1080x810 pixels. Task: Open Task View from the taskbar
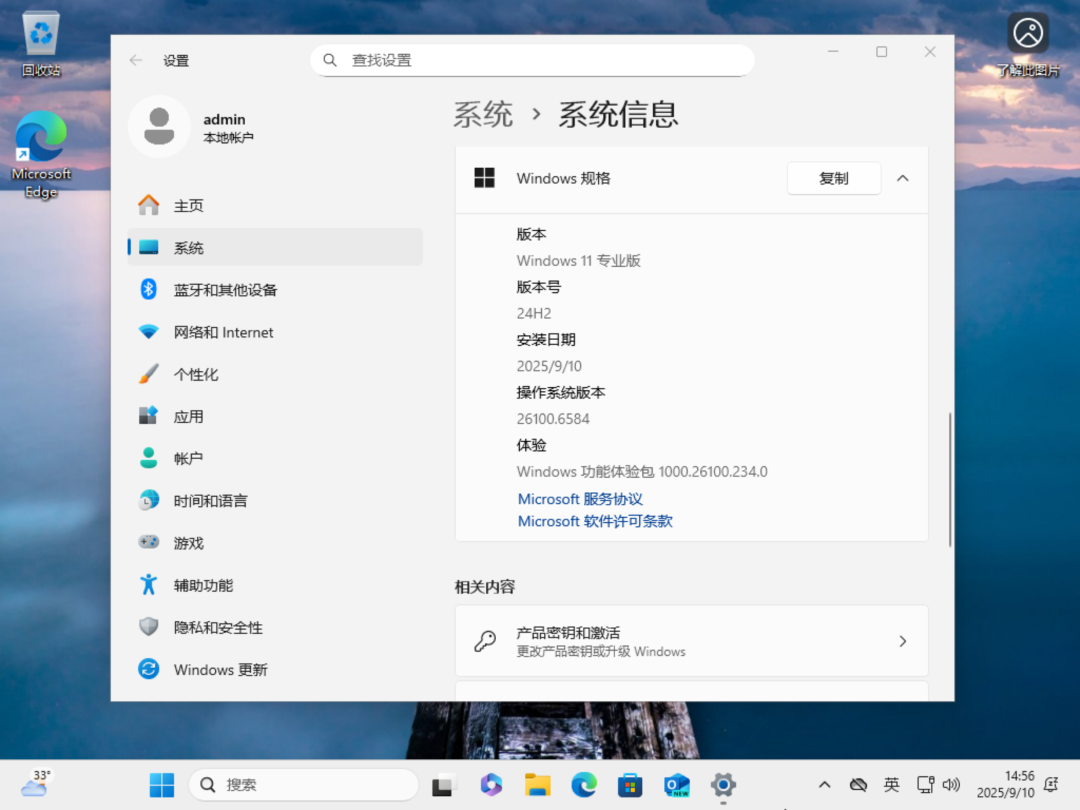click(x=444, y=785)
